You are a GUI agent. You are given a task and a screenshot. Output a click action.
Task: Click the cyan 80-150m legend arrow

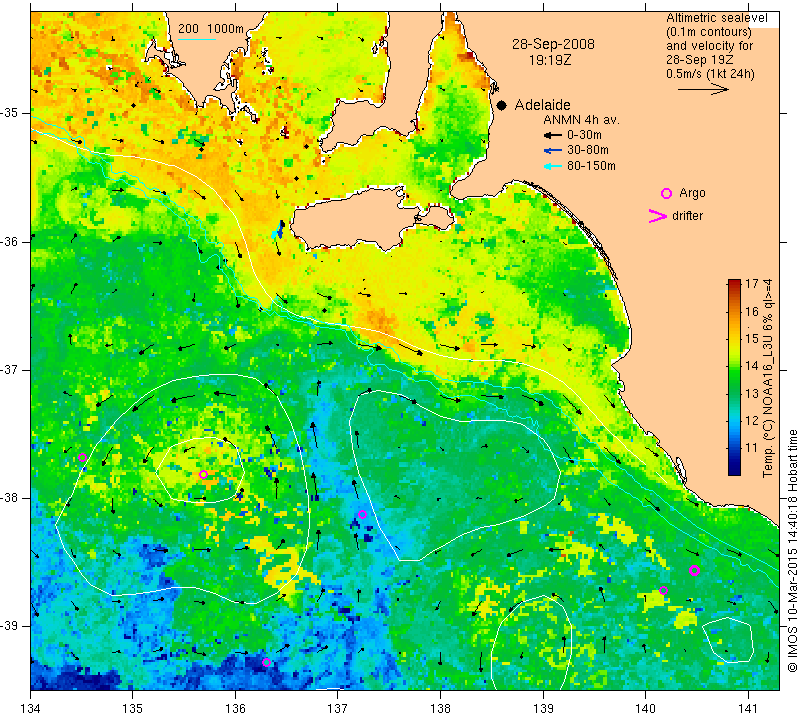click(x=553, y=166)
